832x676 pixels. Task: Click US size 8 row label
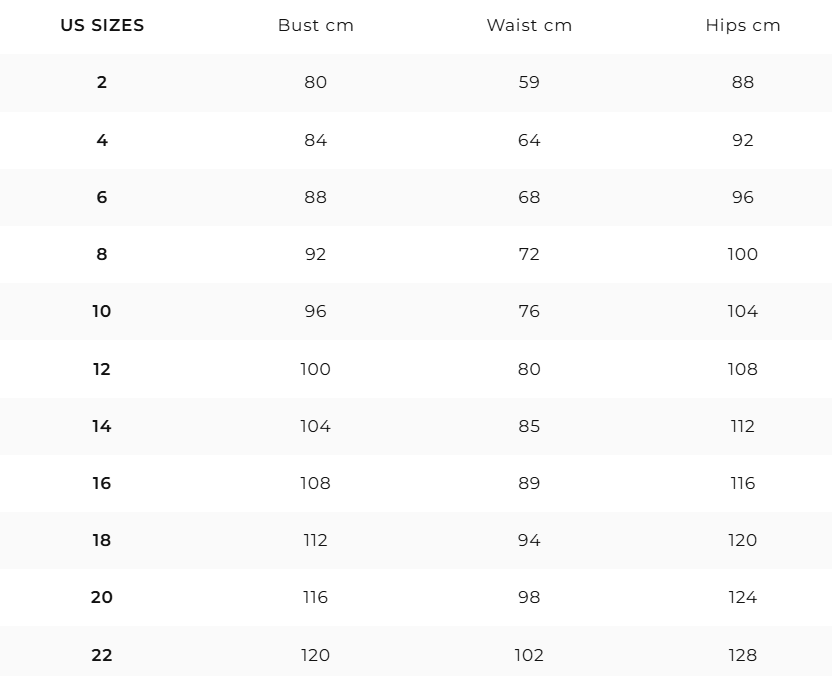(x=102, y=254)
